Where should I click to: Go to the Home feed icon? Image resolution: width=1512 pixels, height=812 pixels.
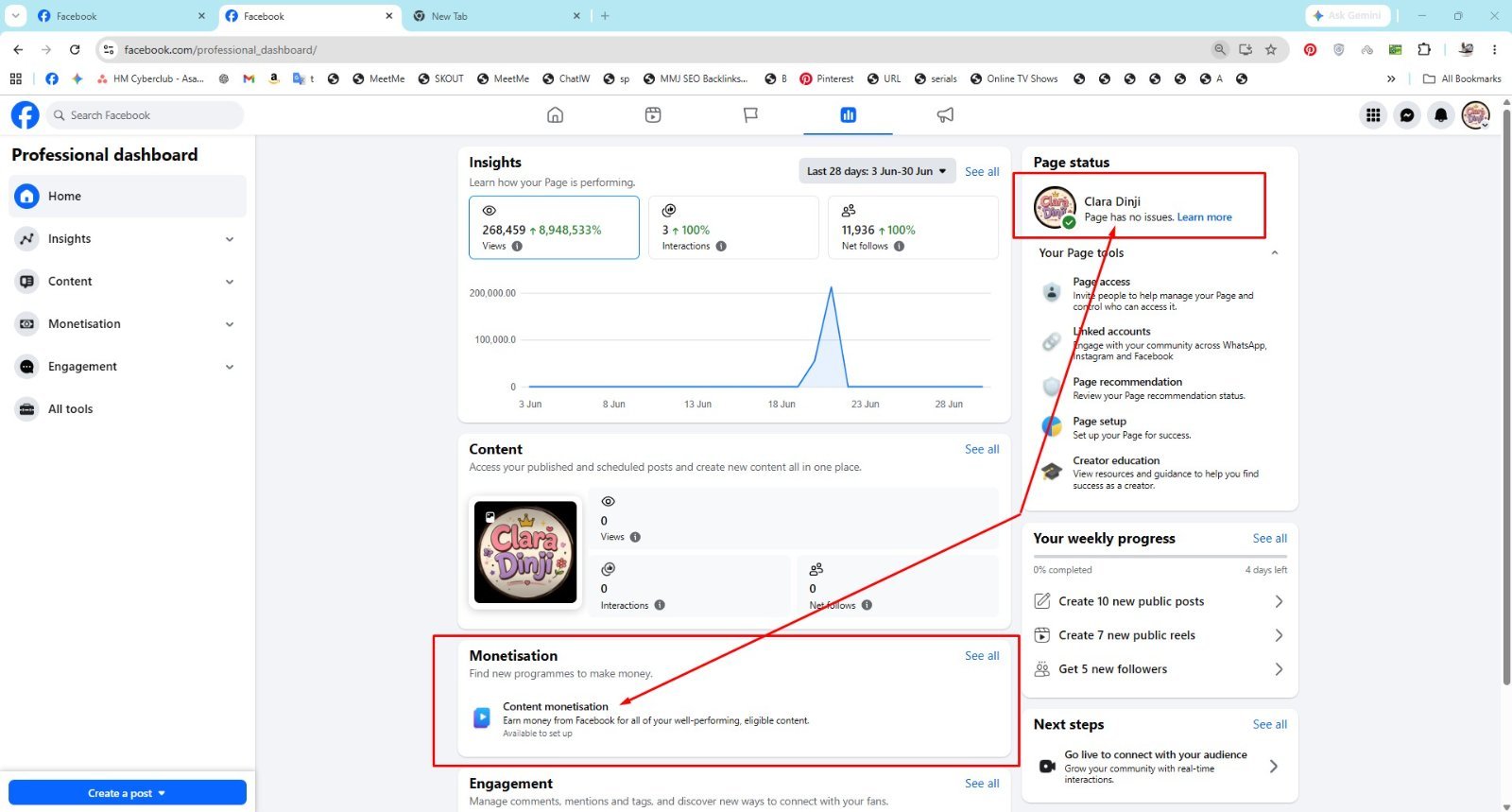(556, 115)
